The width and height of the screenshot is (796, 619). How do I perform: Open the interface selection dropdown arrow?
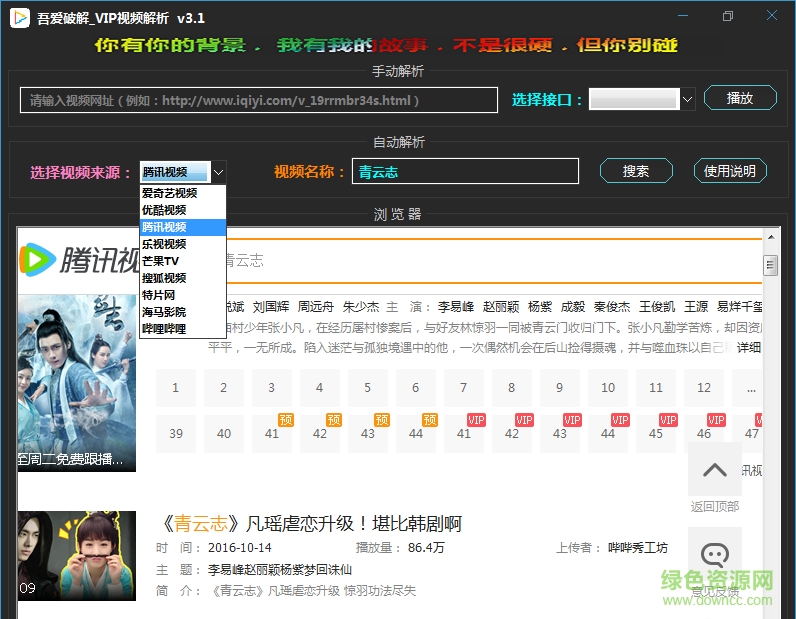click(687, 99)
